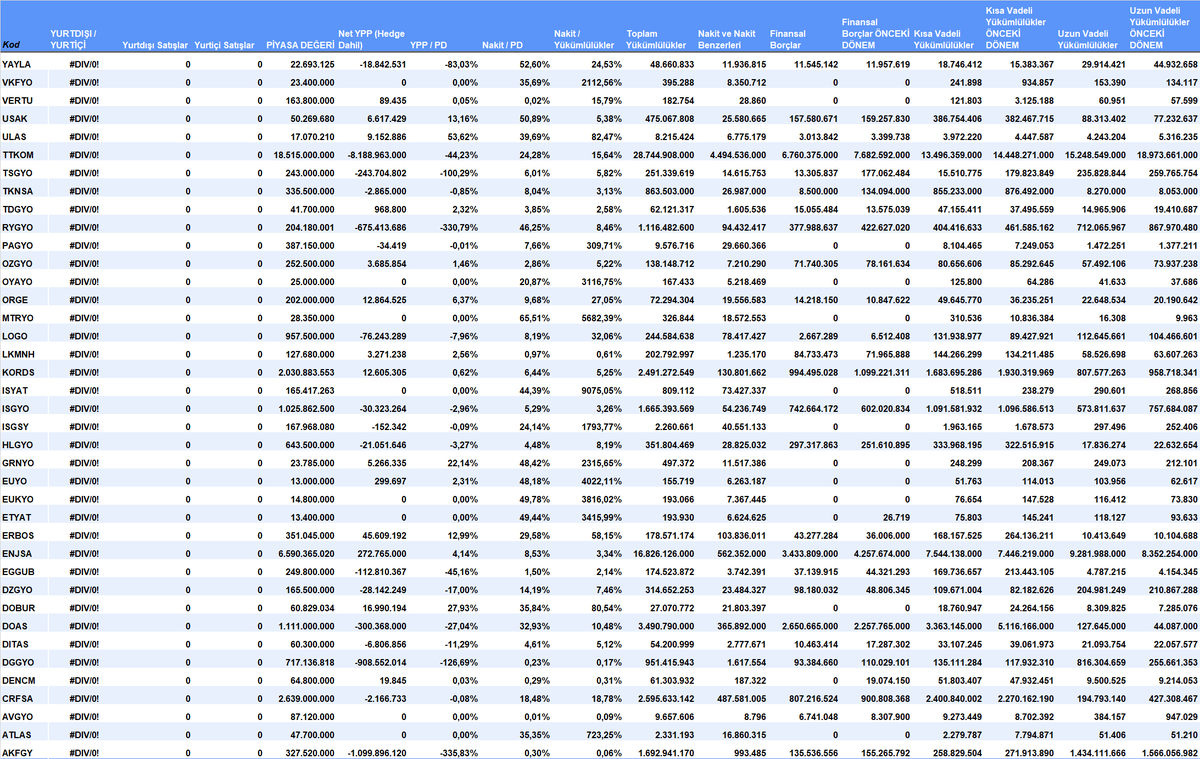Select the Nakit / PD column header
The height and width of the screenshot is (759, 1200).
pyautogui.click(x=502, y=45)
